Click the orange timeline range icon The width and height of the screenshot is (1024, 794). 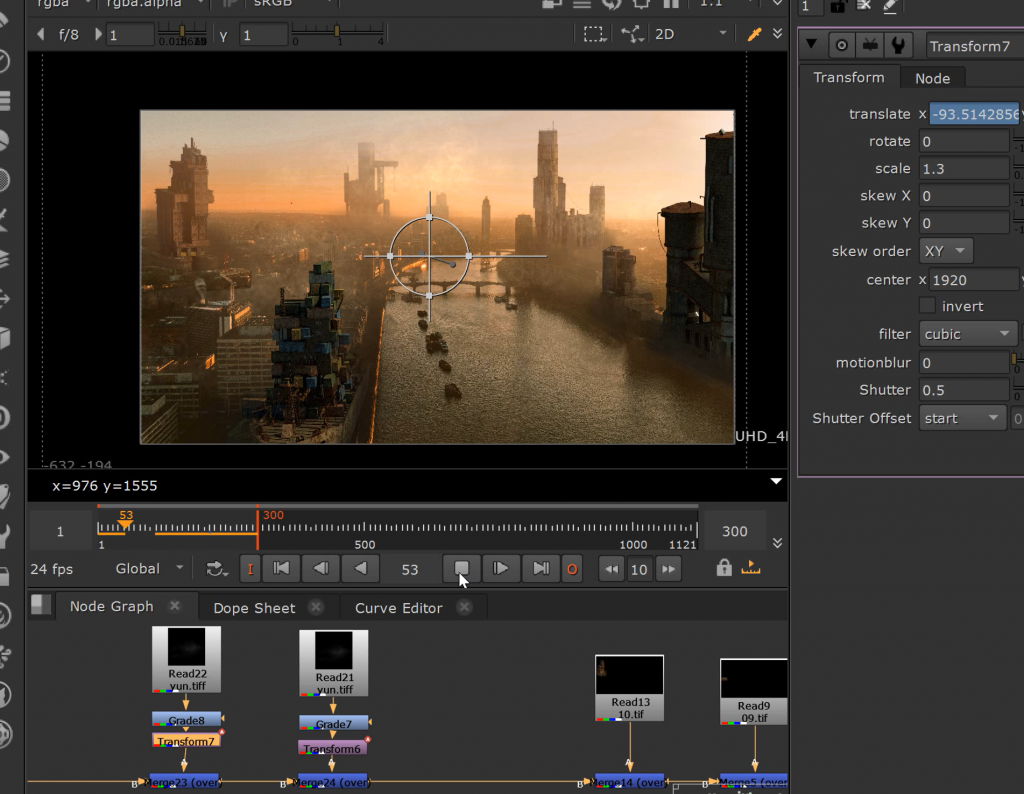751,567
